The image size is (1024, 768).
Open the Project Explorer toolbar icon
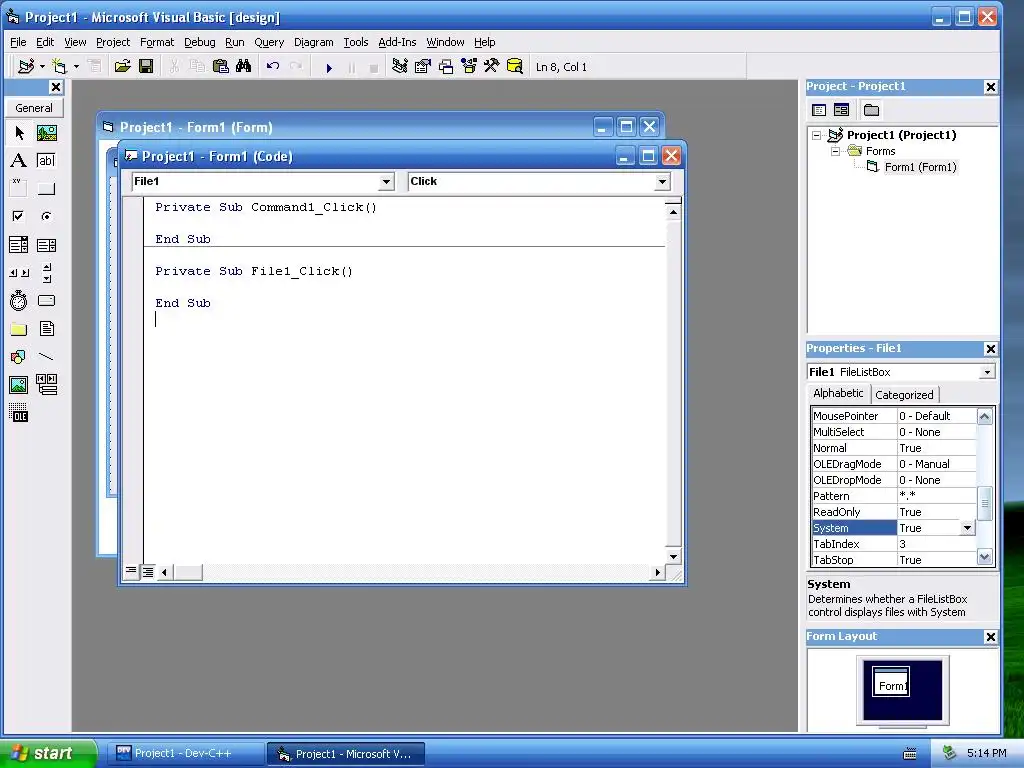[400, 67]
